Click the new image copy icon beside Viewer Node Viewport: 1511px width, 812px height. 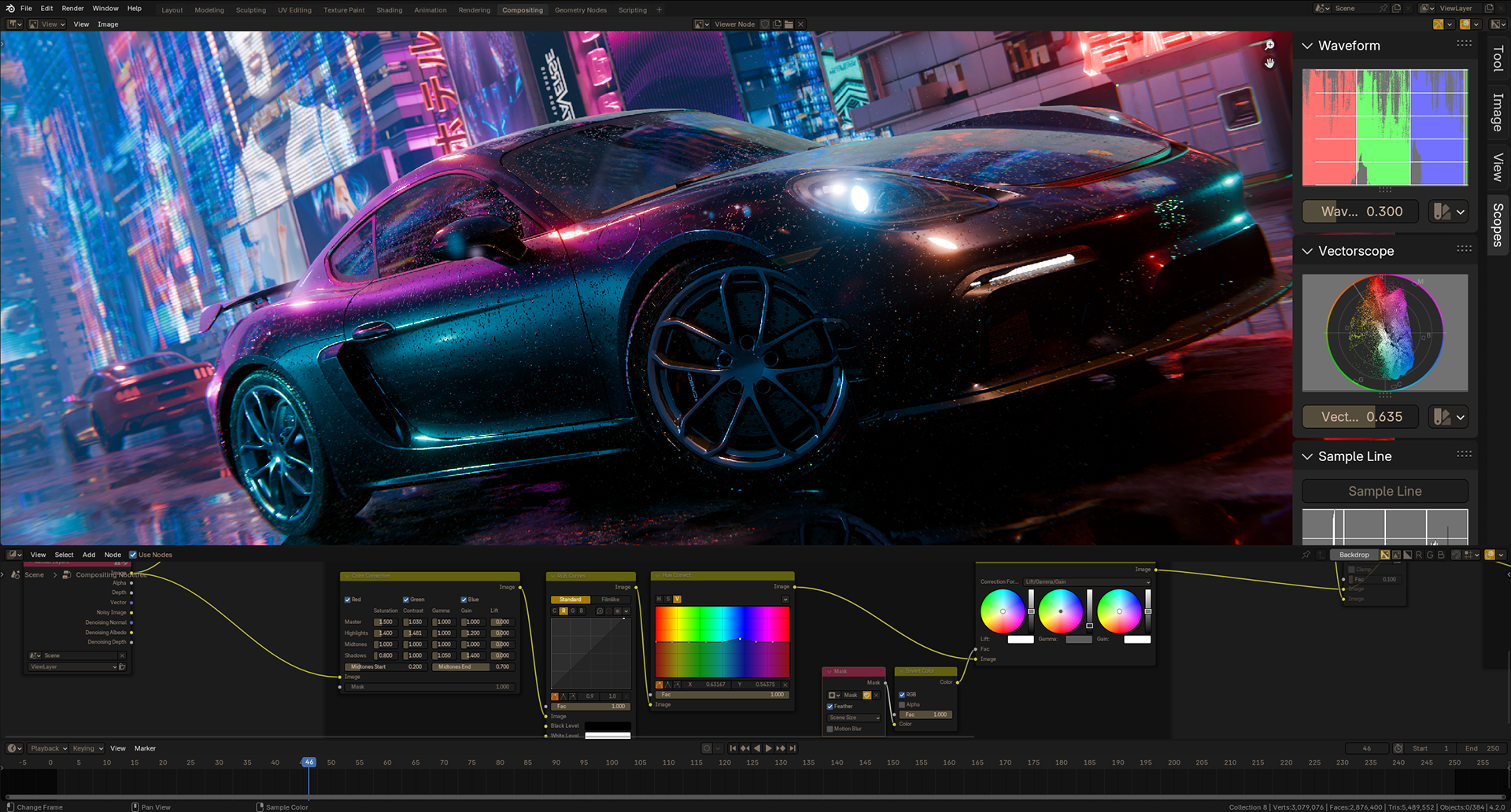click(777, 24)
